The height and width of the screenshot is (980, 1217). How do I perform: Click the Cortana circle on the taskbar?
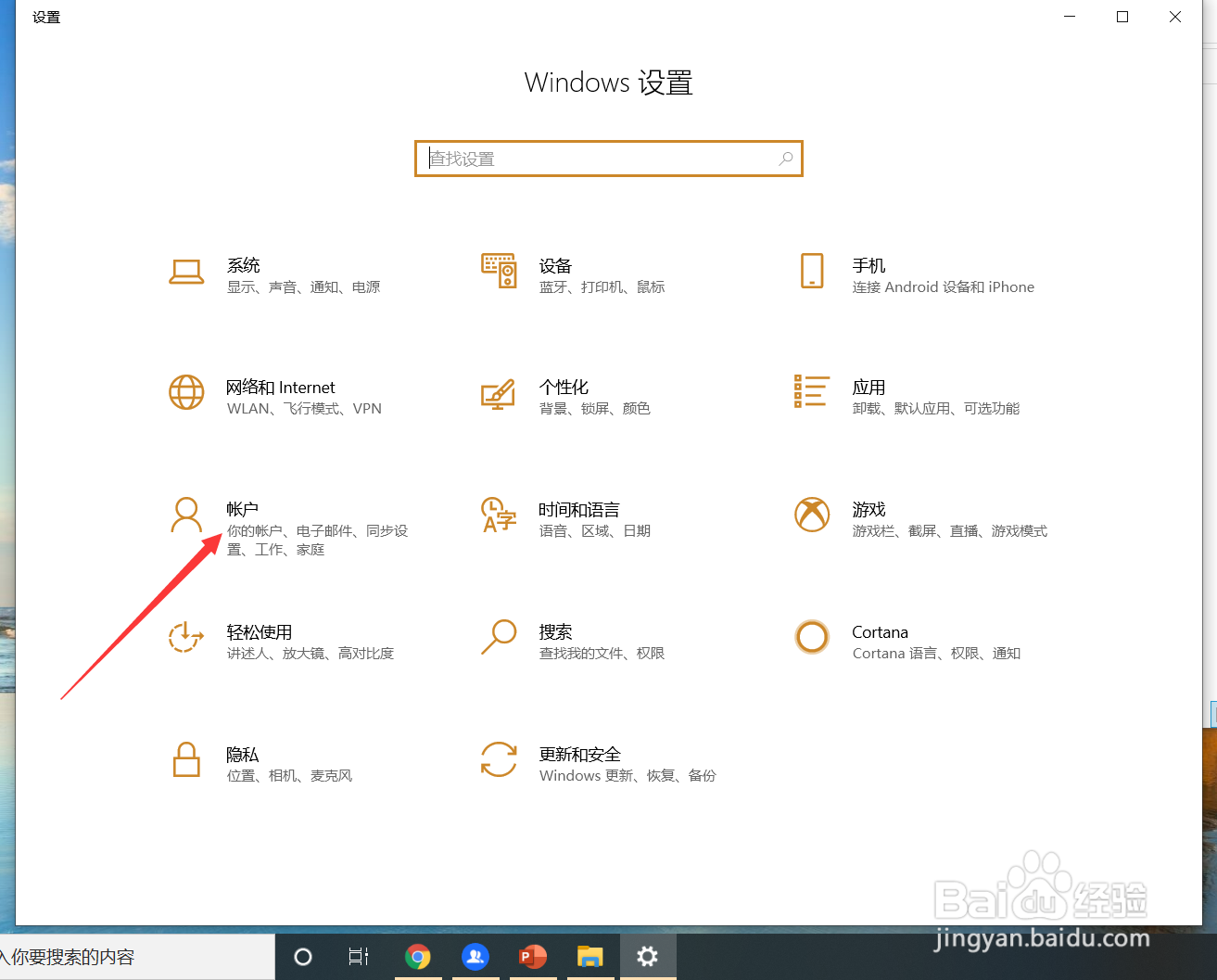click(x=303, y=957)
